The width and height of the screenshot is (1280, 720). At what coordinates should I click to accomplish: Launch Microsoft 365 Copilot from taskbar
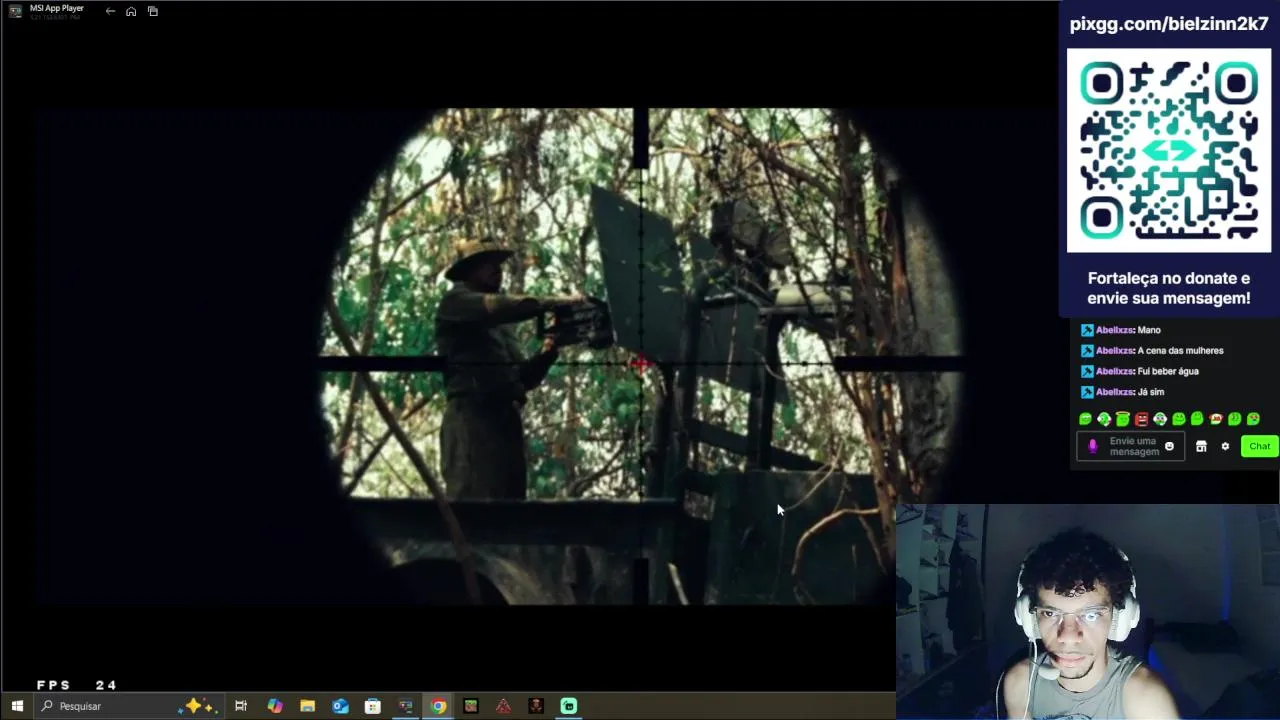click(274, 706)
